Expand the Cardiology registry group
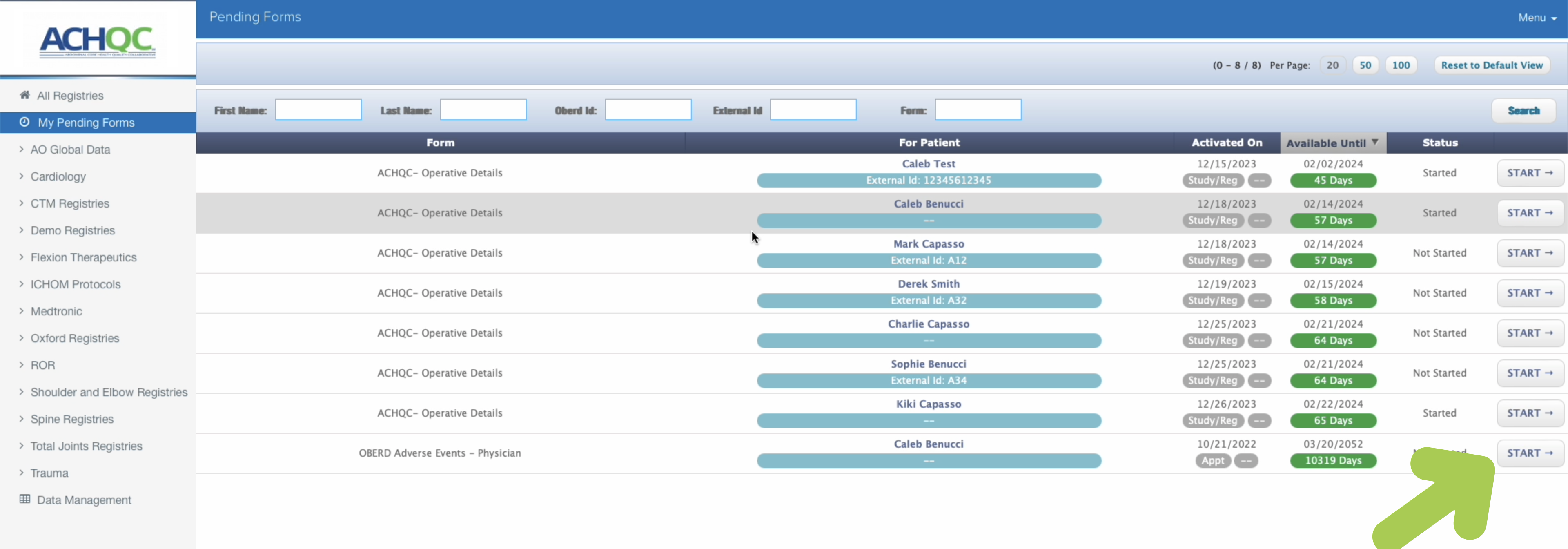The height and width of the screenshot is (549, 1568). click(58, 176)
